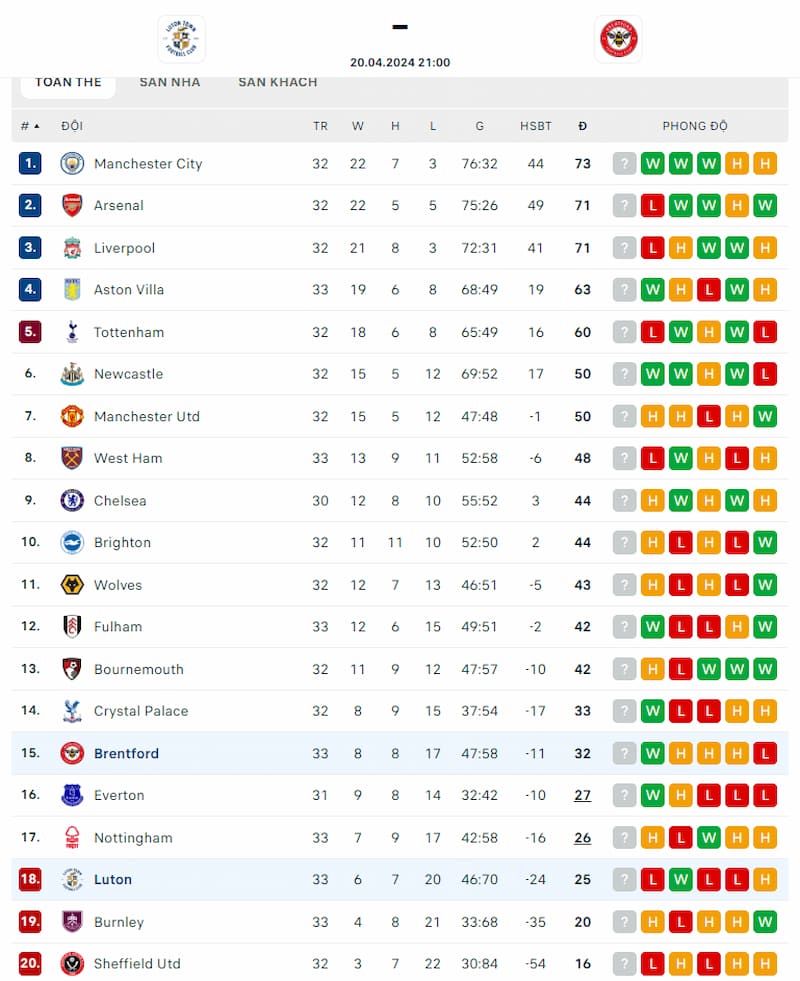This screenshot has width=800, height=981.
Task: Open the Everton team page link
Action: (119, 795)
